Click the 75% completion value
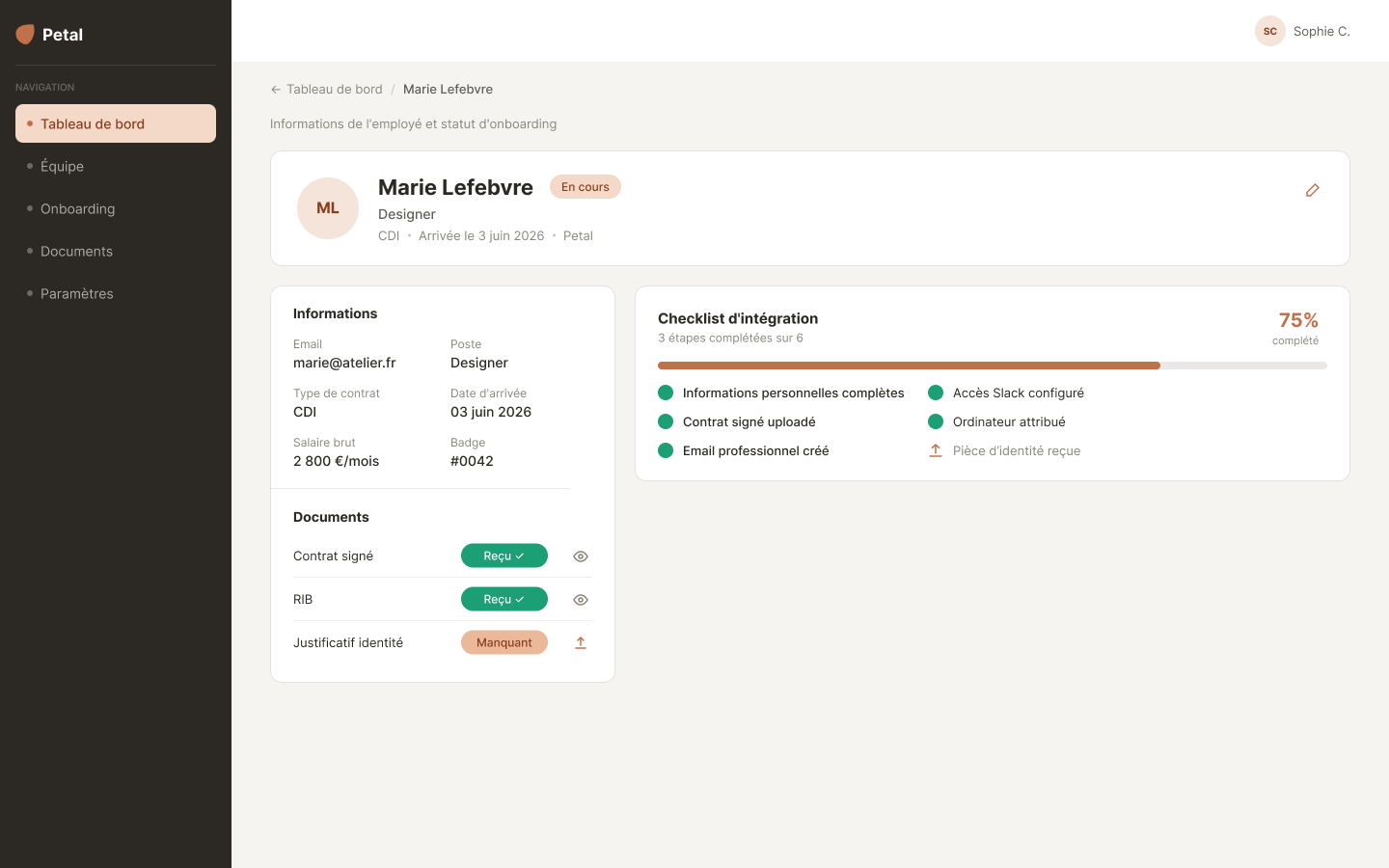1389x868 pixels. (x=1298, y=320)
